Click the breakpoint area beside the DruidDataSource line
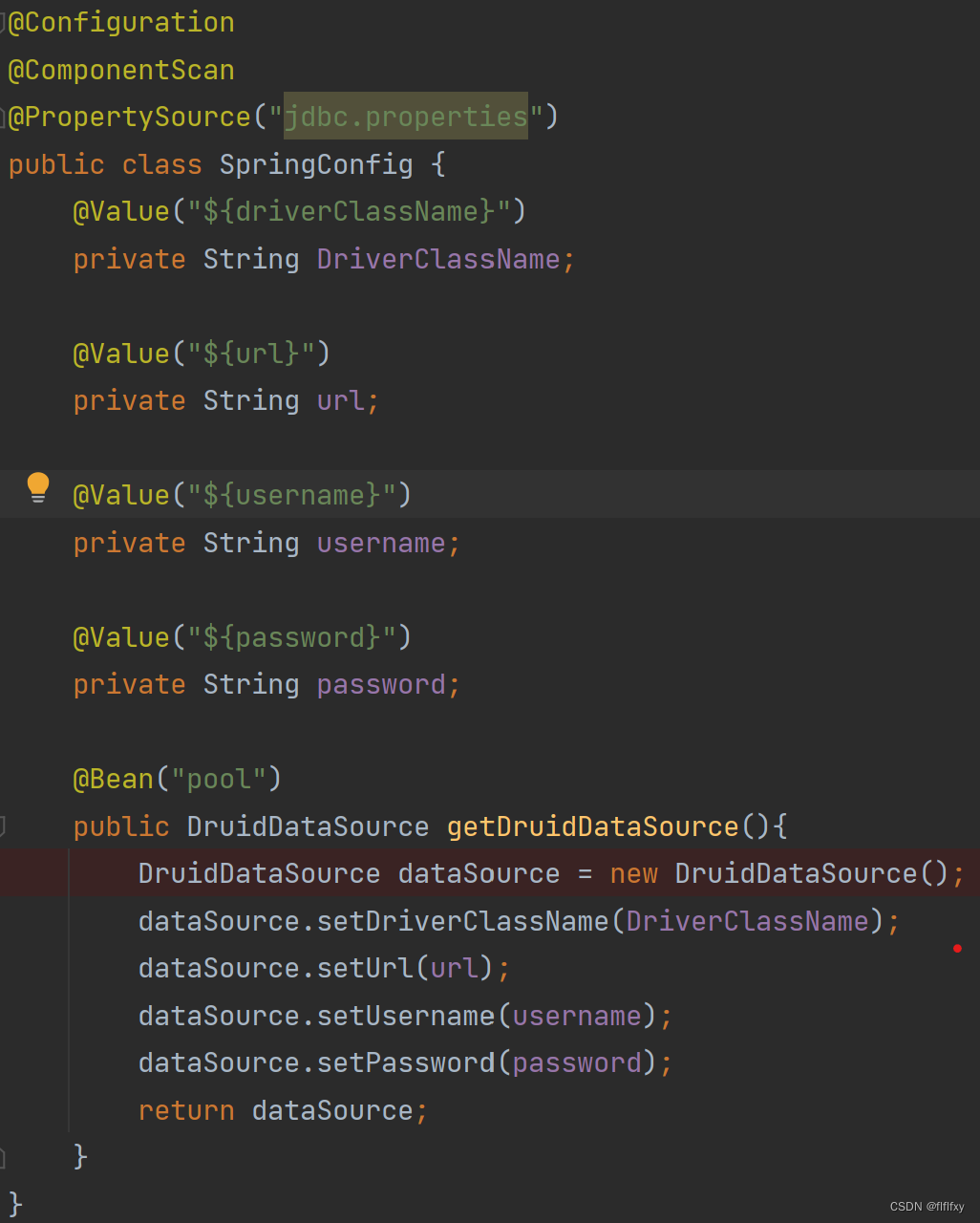Screen dimensions: 980x1223 [x=33, y=872]
